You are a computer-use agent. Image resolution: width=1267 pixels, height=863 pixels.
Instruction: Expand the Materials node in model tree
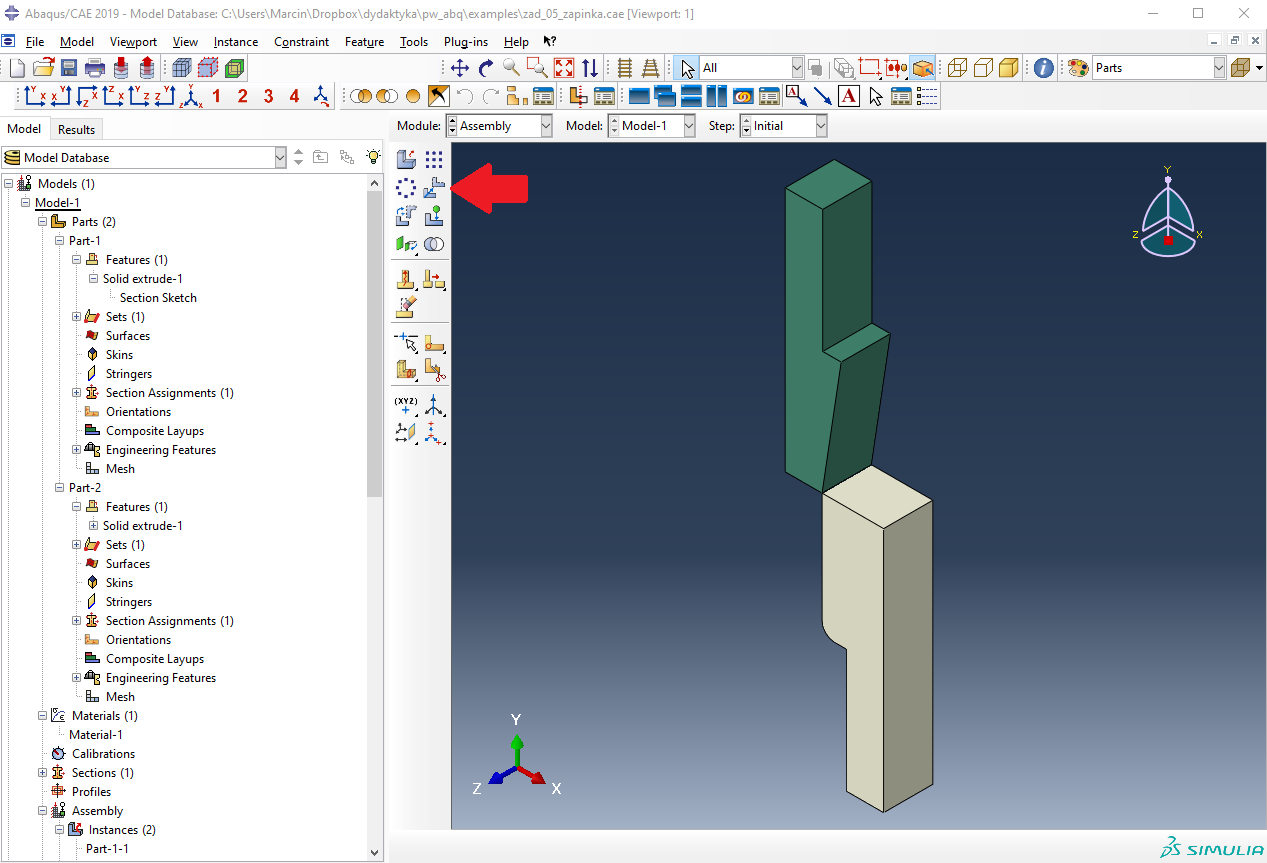pos(43,716)
